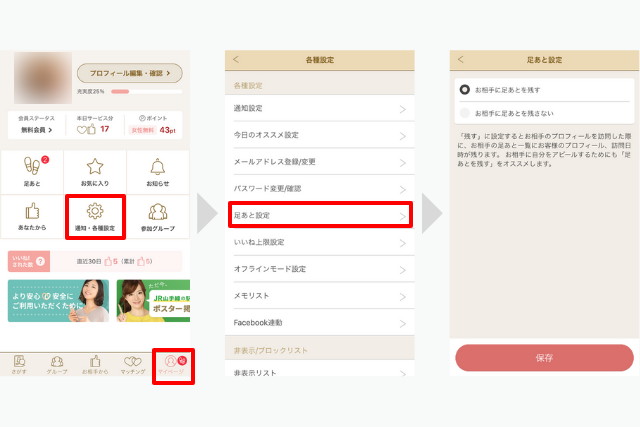This screenshot has width=640, height=427.
Task: Click chevron on メモリスト row
Action: [x=403, y=297]
